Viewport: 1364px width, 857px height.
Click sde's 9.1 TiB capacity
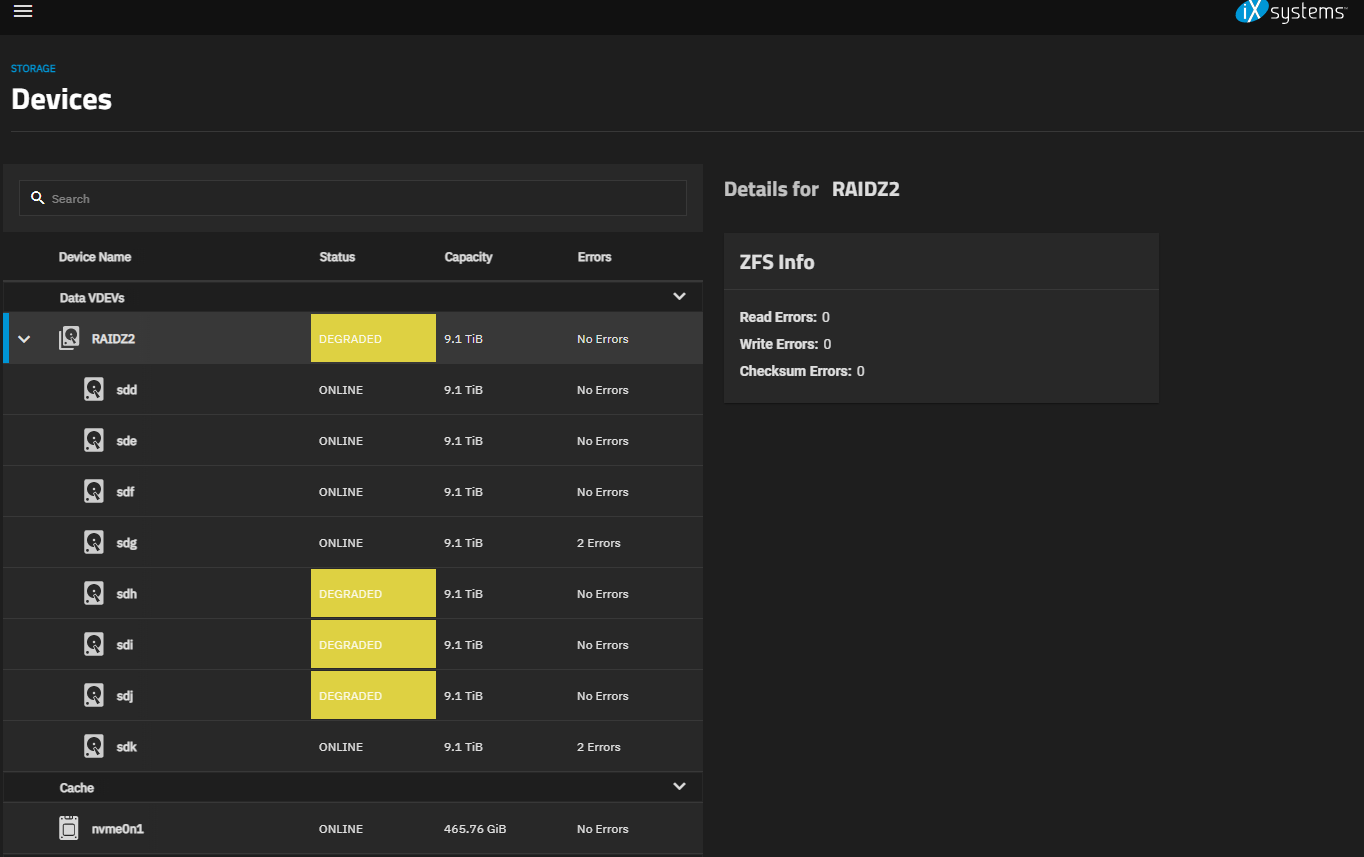tap(463, 441)
